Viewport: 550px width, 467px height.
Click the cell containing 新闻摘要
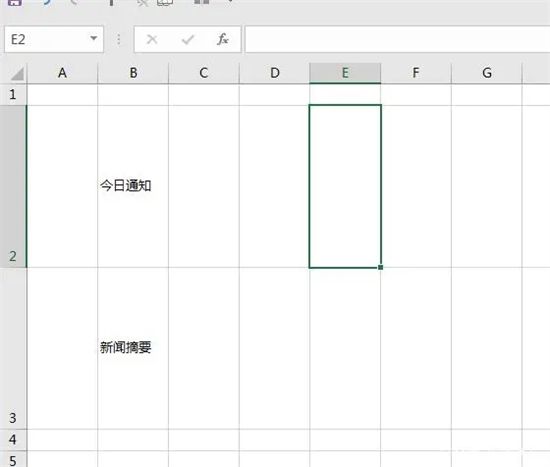click(x=133, y=348)
